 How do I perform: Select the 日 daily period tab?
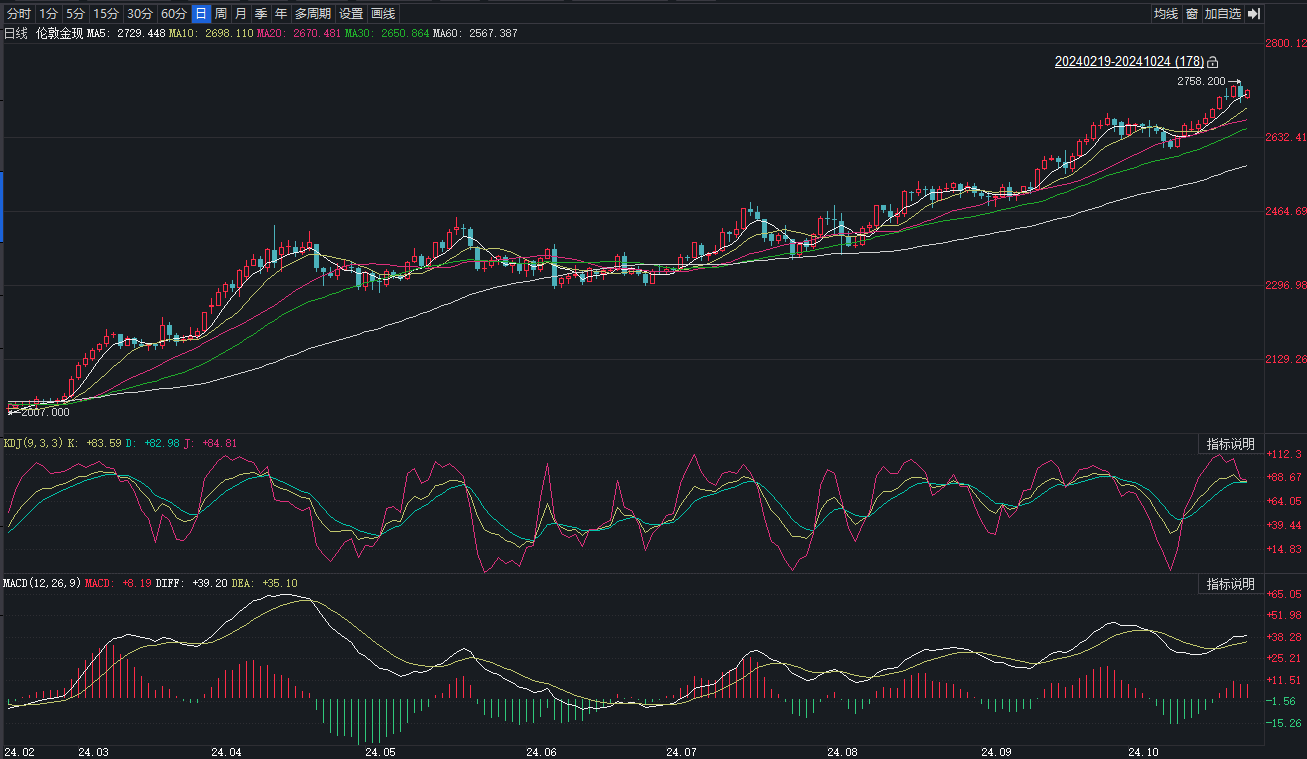(201, 14)
